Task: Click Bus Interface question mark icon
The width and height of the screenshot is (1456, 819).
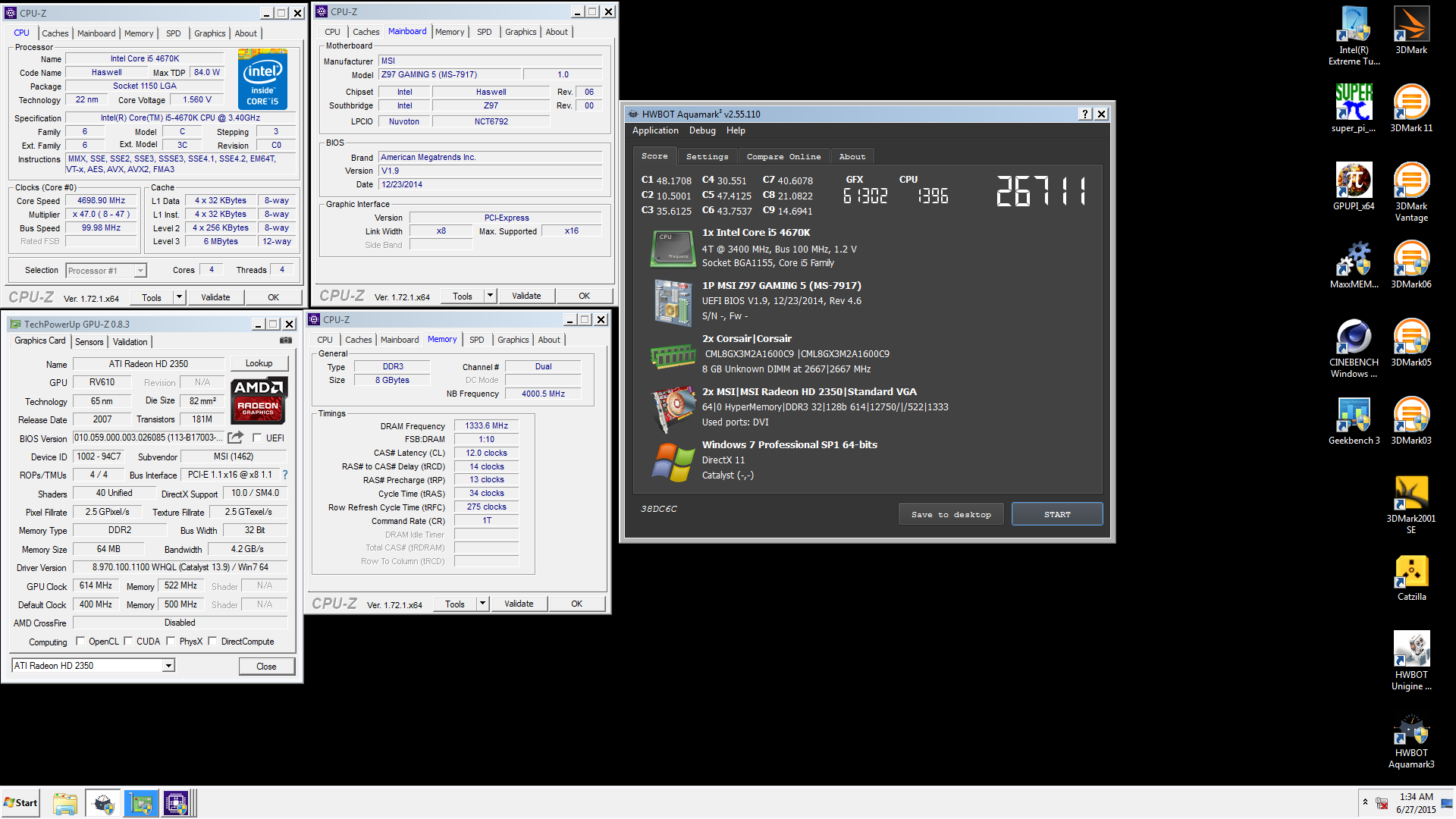Action: (285, 475)
